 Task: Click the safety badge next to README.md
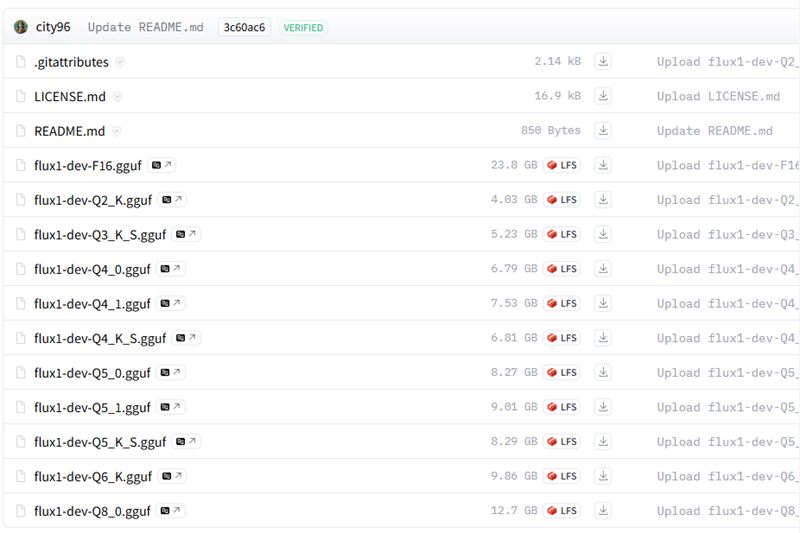tap(116, 131)
